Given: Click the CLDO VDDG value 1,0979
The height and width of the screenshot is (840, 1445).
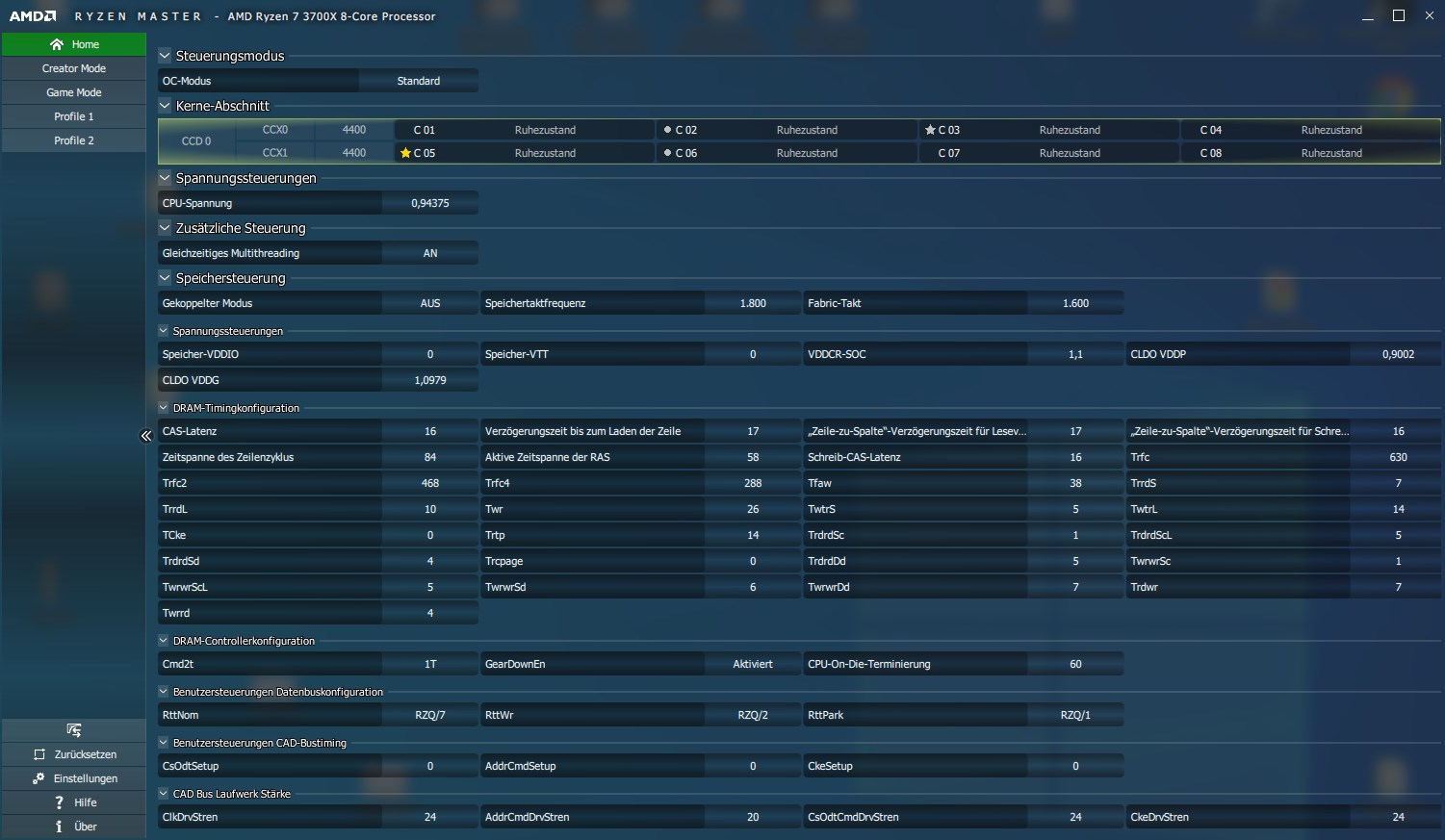Looking at the screenshot, I should coord(430,380).
